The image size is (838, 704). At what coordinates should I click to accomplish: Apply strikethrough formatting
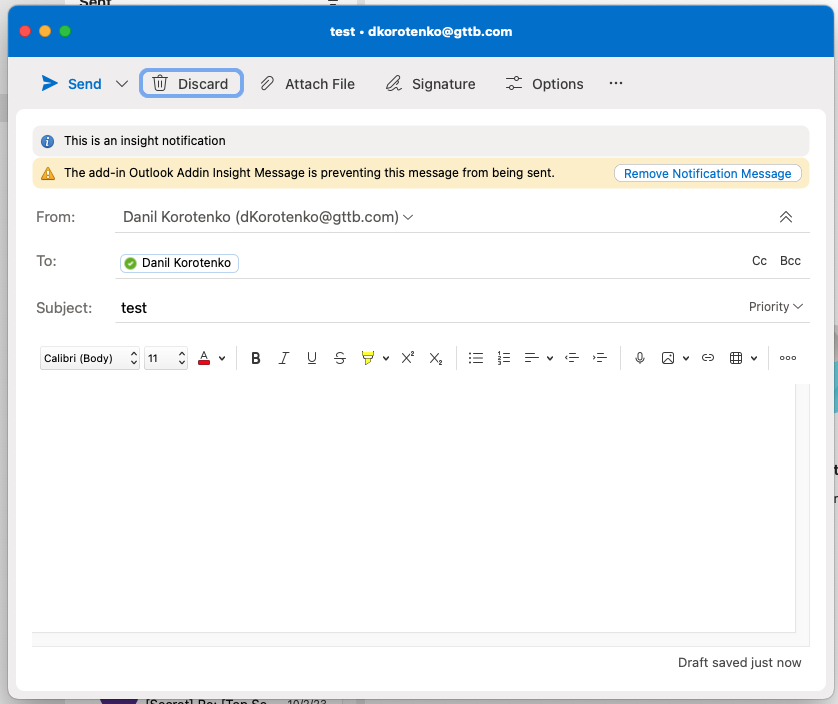(340, 357)
